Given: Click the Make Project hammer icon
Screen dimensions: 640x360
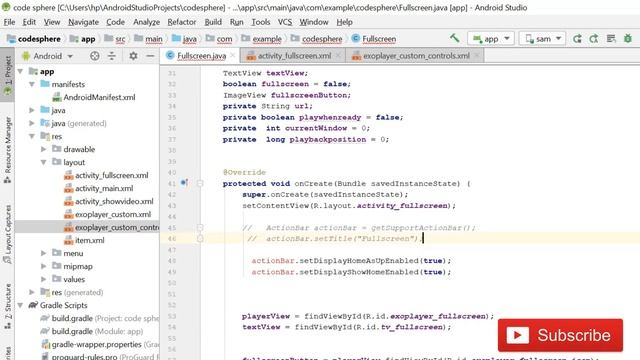Looking at the screenshot, I should 454,38.
